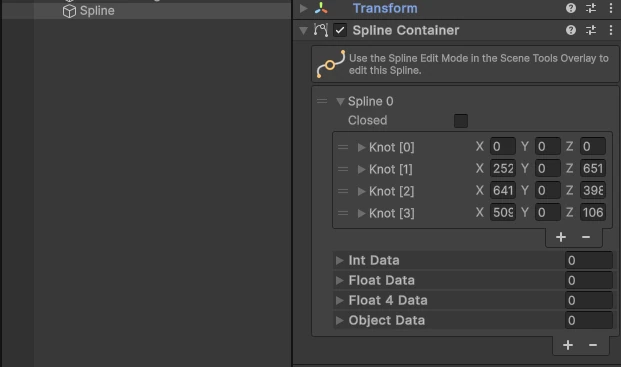This screenshot has height=367, width=621.
Task: Add a new knot with plus button
Action: (x=560, y=237)
